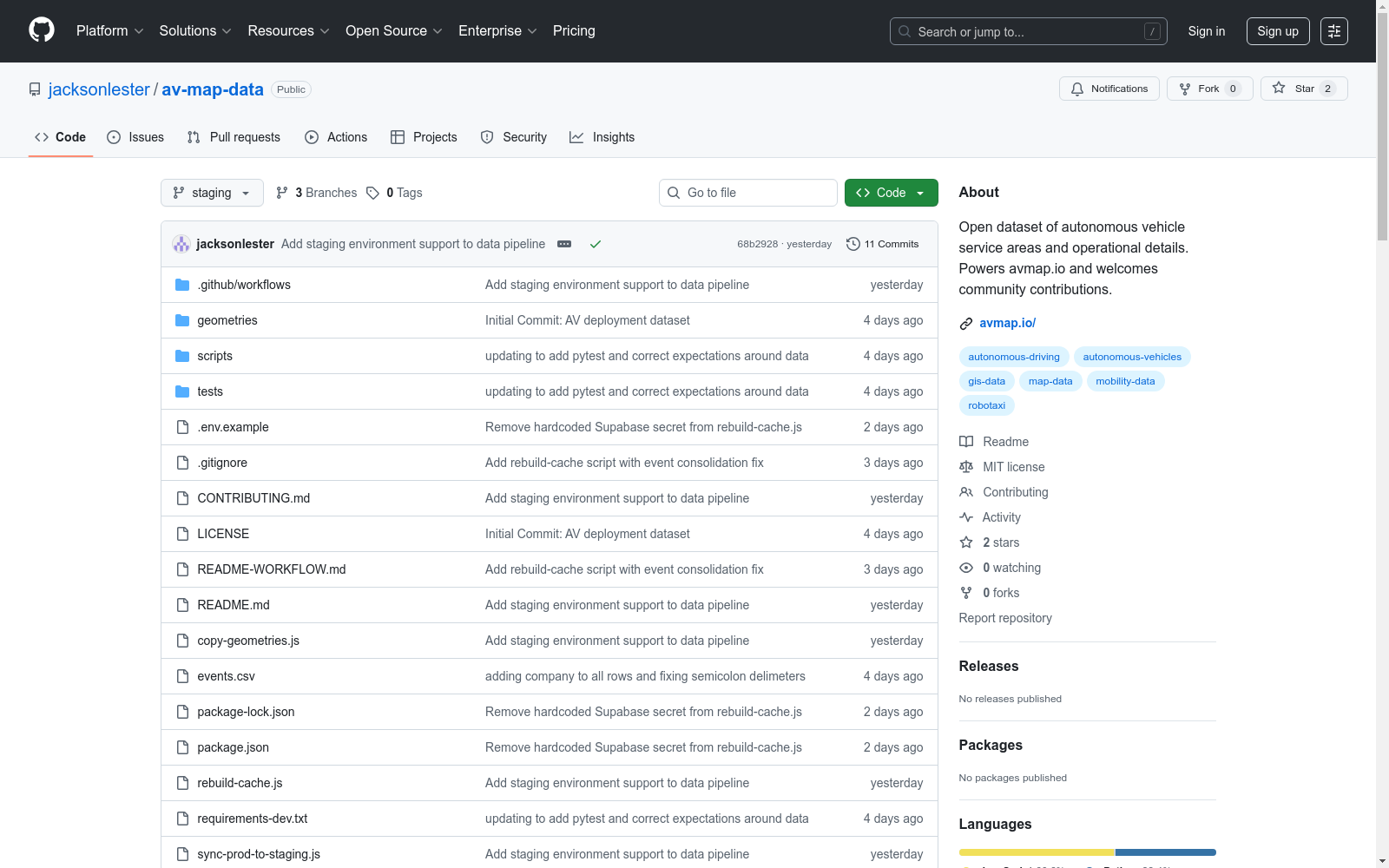
Task: Click the link icon beside avmap.io
Action: pyautogui.click(x=966, y=324)
